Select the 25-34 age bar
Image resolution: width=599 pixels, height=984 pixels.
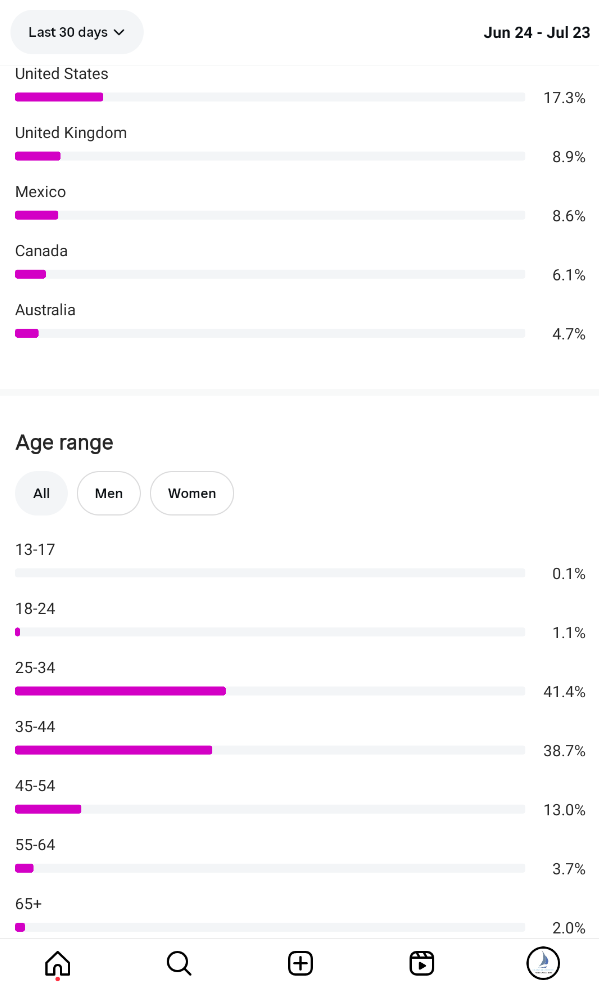tap(270, 691)
